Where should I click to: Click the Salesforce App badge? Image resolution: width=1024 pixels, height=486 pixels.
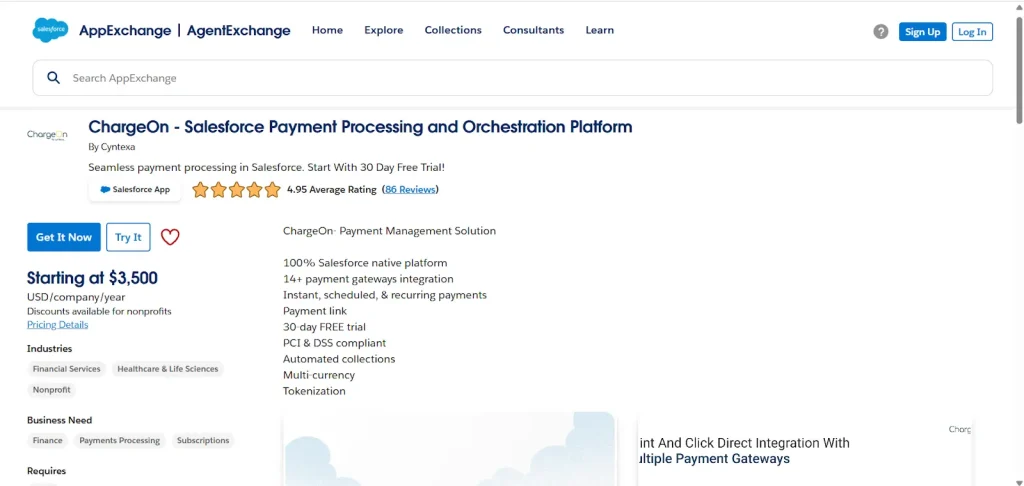coord(135,190)
